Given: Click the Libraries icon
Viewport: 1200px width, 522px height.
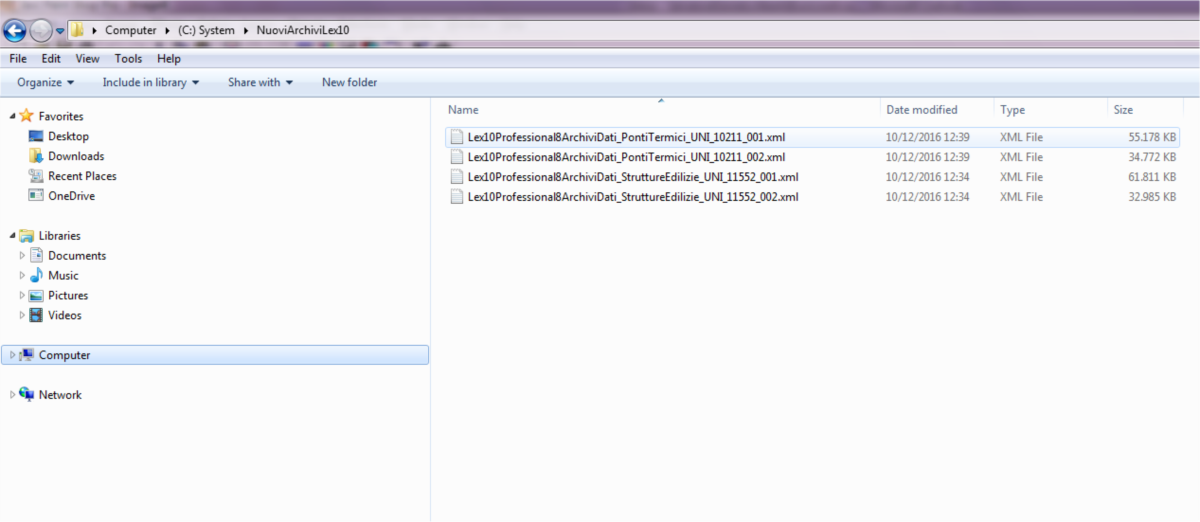Looking at the screenshot, I should tap(27, 236).
